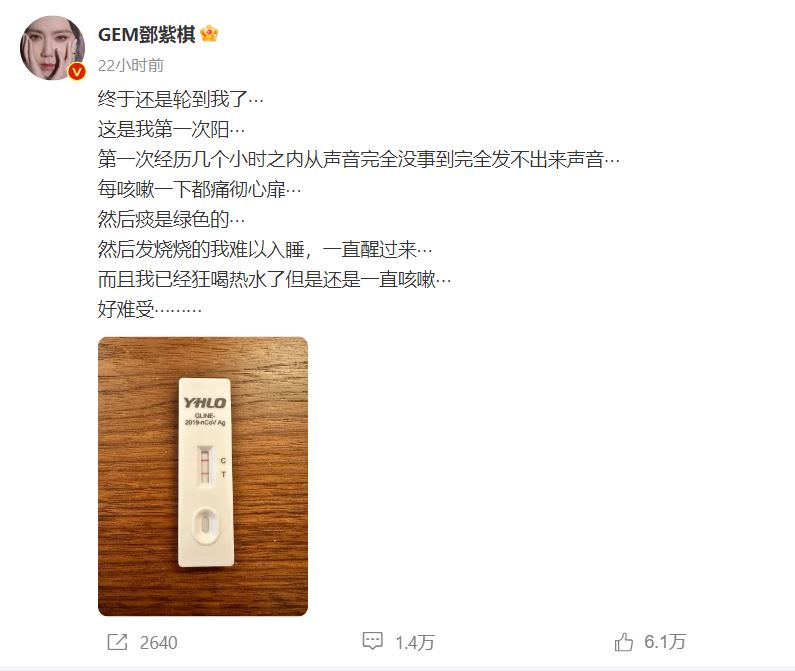Viewport: 795px width, 671px height.
Task: Click the line about 完全发不出来声音
Action: click(x=358, y=159)
